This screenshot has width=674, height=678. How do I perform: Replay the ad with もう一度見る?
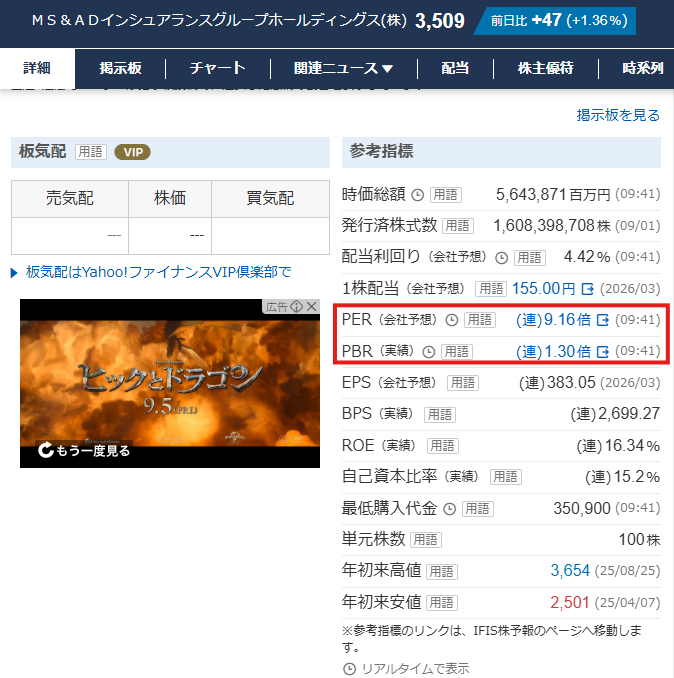[85, 451]
